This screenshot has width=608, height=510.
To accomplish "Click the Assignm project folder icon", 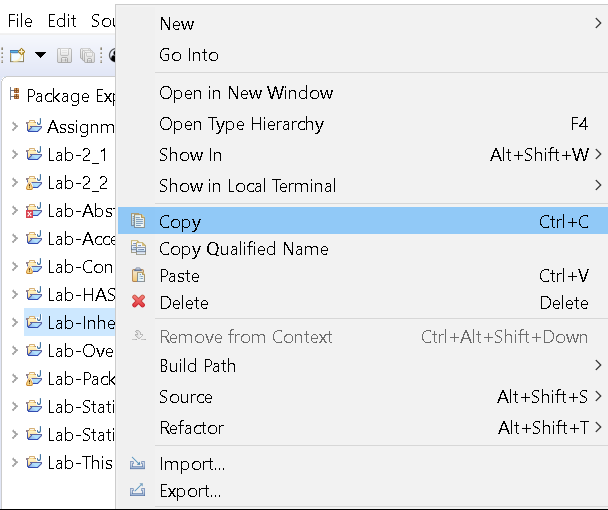I will pyautogui.click(x=34, y=126).
